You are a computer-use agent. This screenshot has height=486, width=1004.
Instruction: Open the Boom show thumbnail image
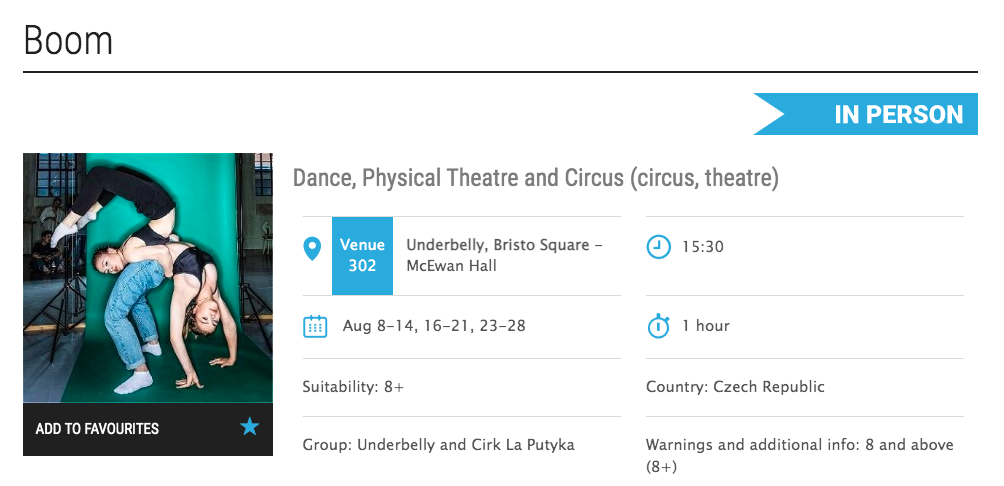coord(148,278)
